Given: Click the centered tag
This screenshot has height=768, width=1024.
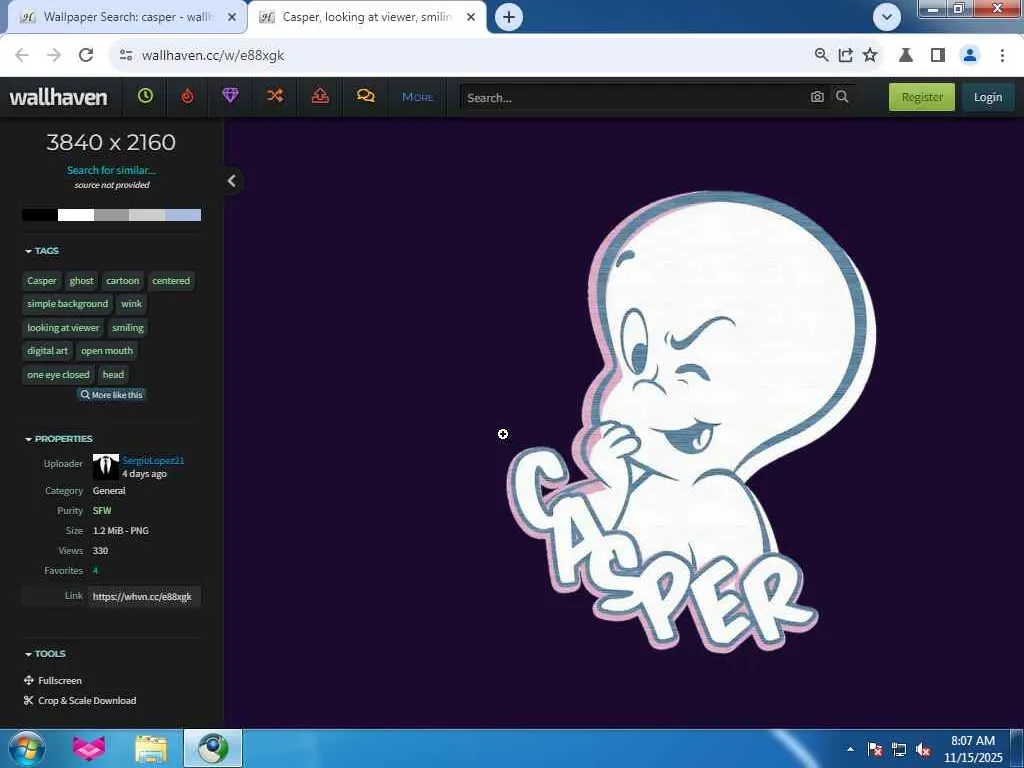Looking at the screenshot, I should (x=171, y=281).
